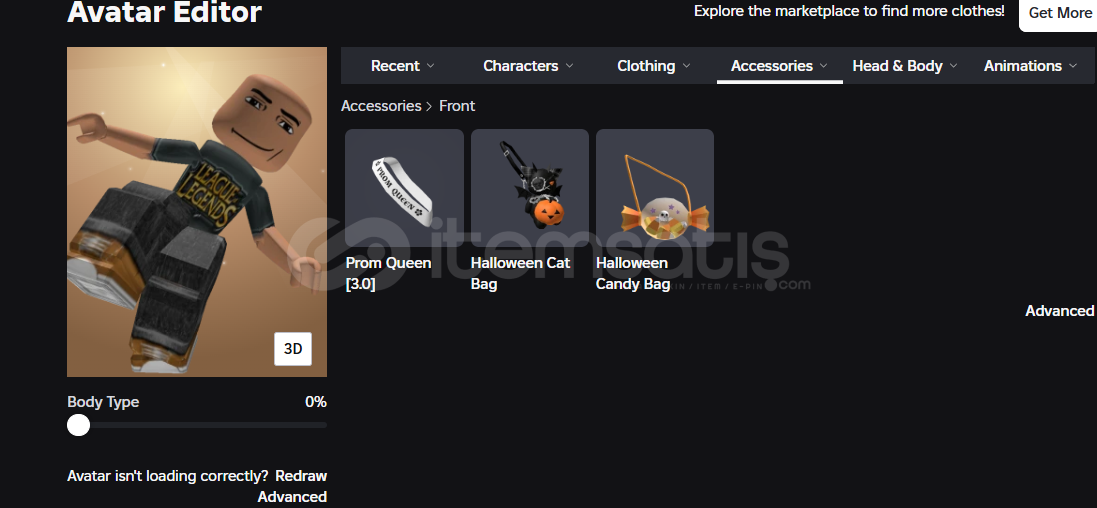Viewport: 1097px width, 508px height.
Task: Expand the Recent tab chevron
Action: click(430, 66)
